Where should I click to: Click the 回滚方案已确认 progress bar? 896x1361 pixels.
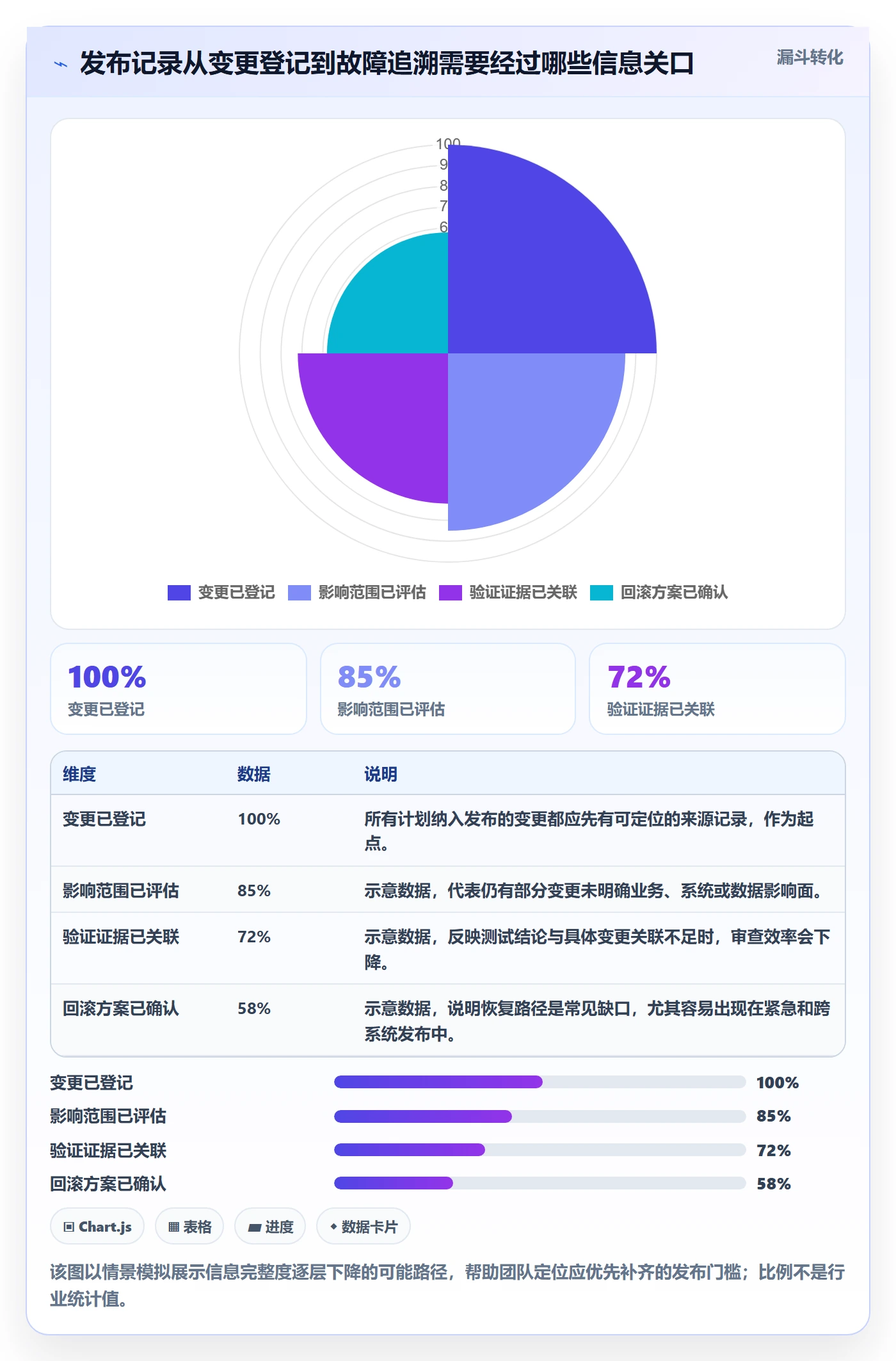pyautogui.click(x=540, y=1183)
